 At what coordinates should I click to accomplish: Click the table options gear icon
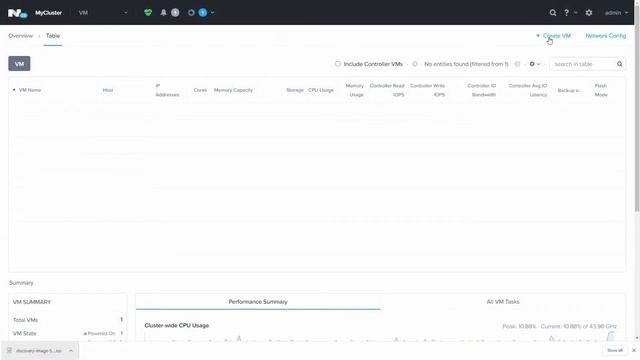[532, 64]
